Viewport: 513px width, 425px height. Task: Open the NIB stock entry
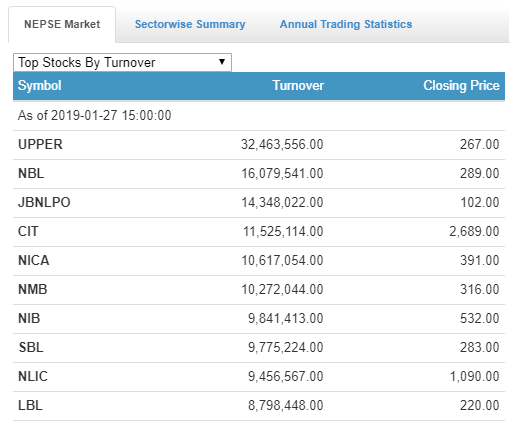pos(259,319)
